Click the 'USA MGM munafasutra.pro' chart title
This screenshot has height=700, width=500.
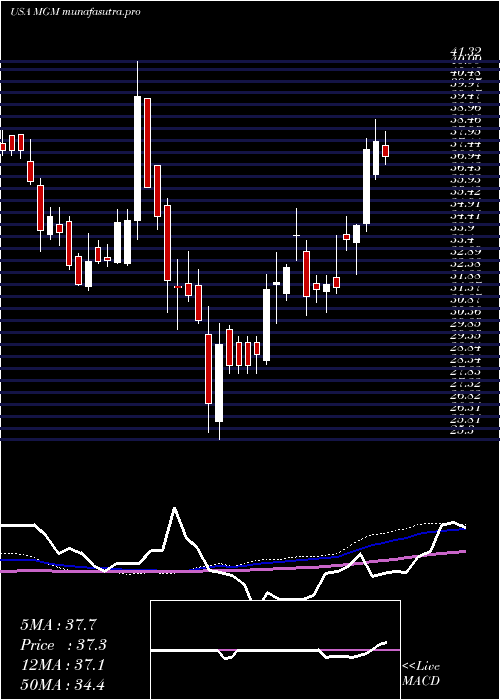(75, 12)
